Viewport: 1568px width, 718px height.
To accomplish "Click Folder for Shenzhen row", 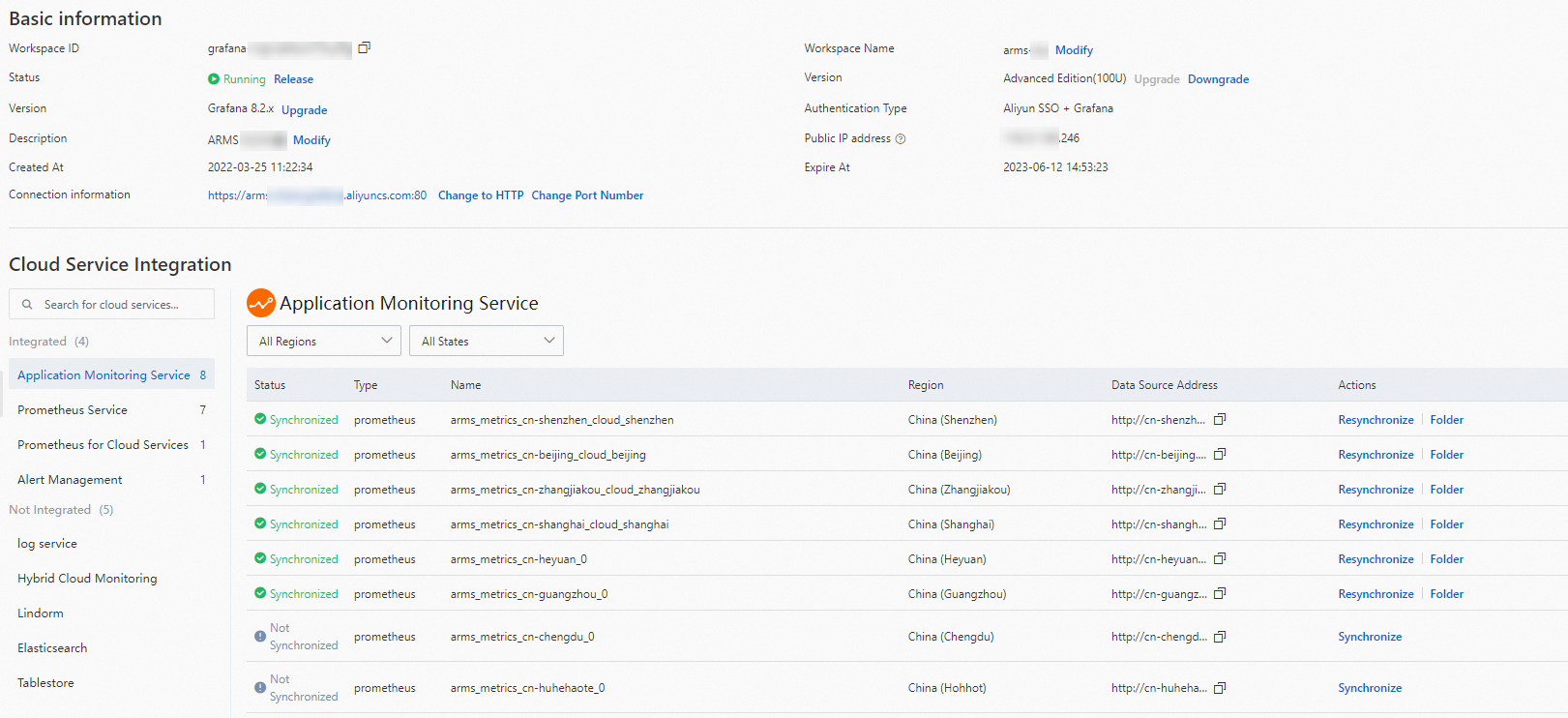I will (1447, 420).
